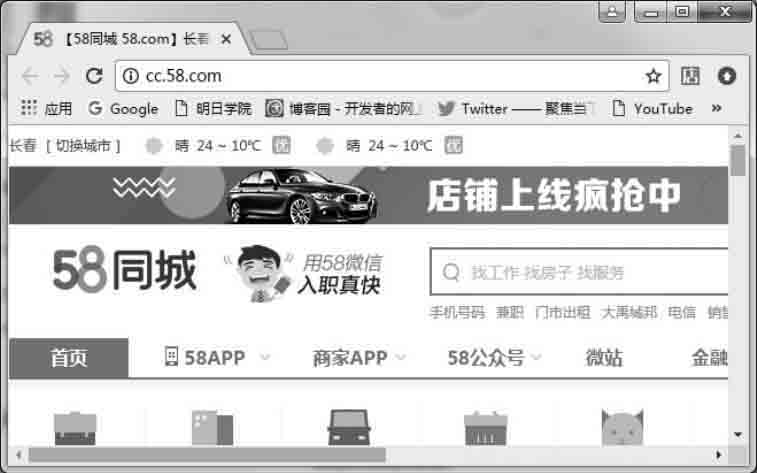Click the 电信 hot search link
The height and width of the screenshot is (473, 757).
tap(682, 313)
